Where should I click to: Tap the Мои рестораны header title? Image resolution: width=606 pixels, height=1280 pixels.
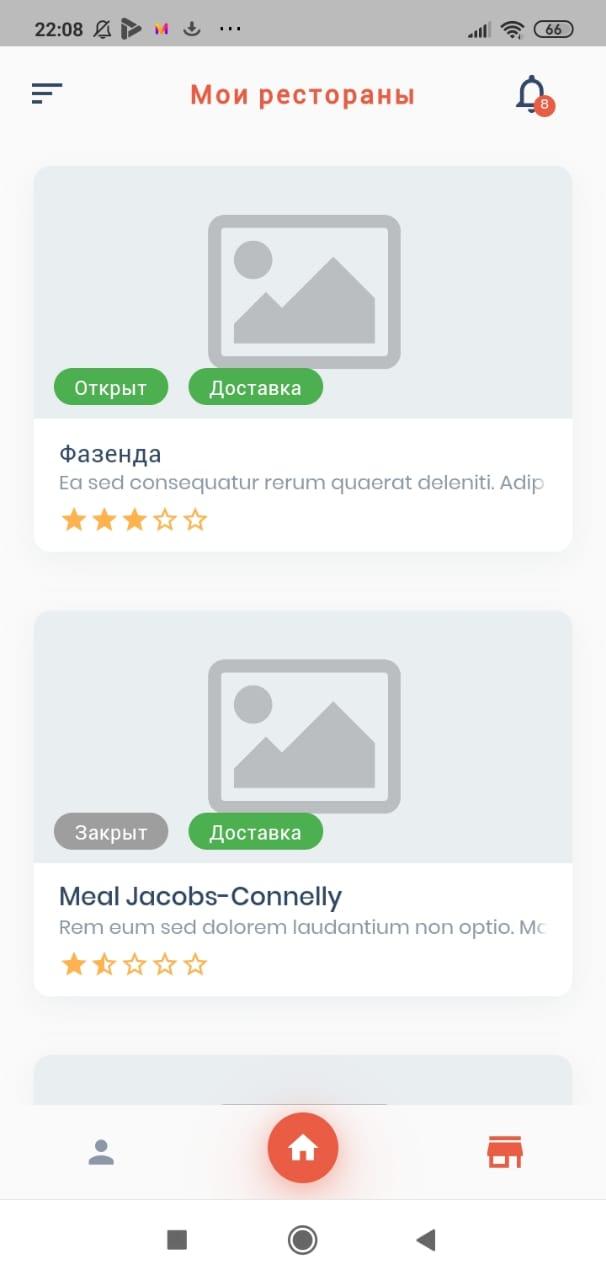(302, 96)
